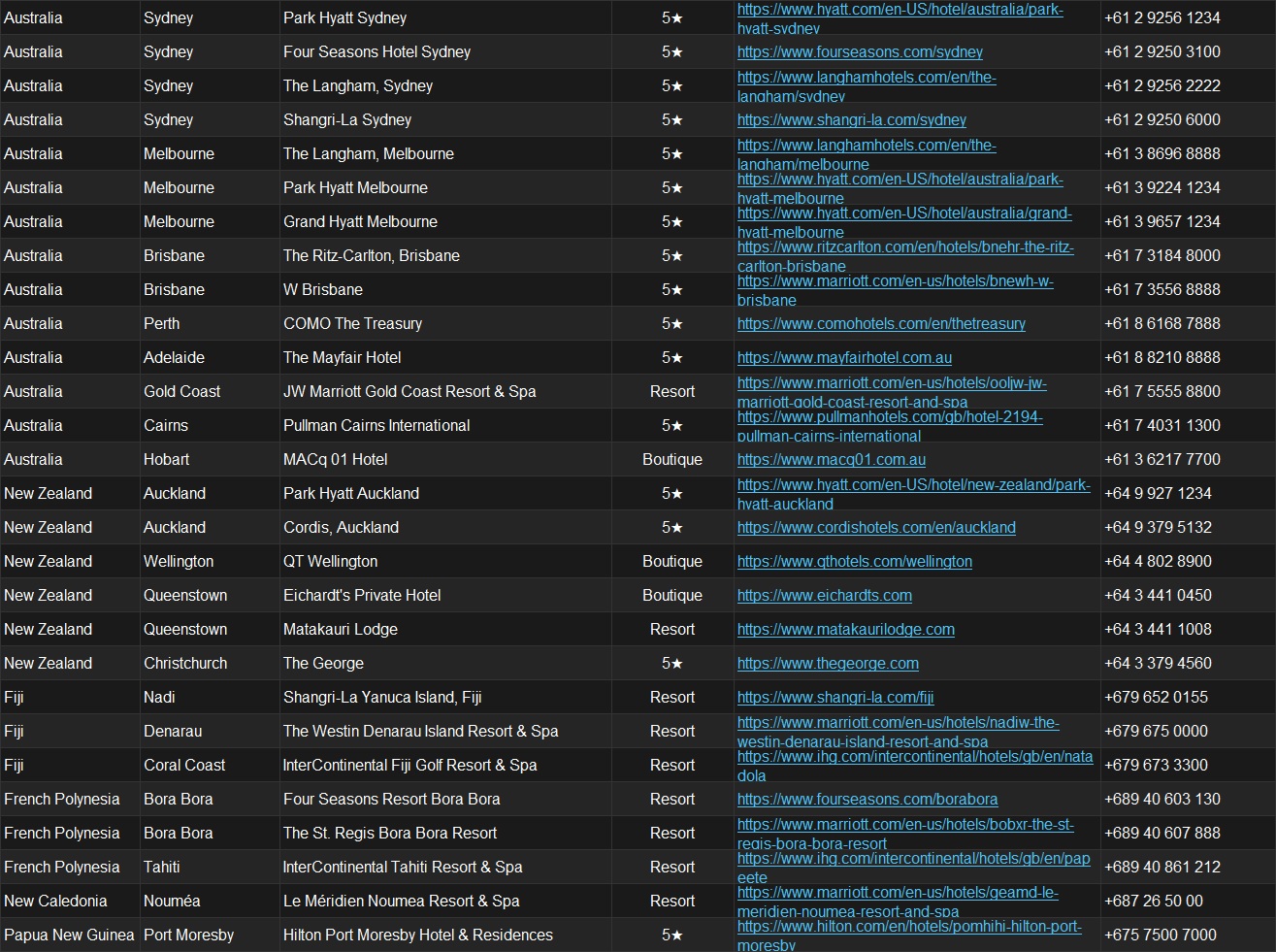The image size is (1276, 952).
Task: Click phone number +61 8 6168 7888
Action: 1161,323
